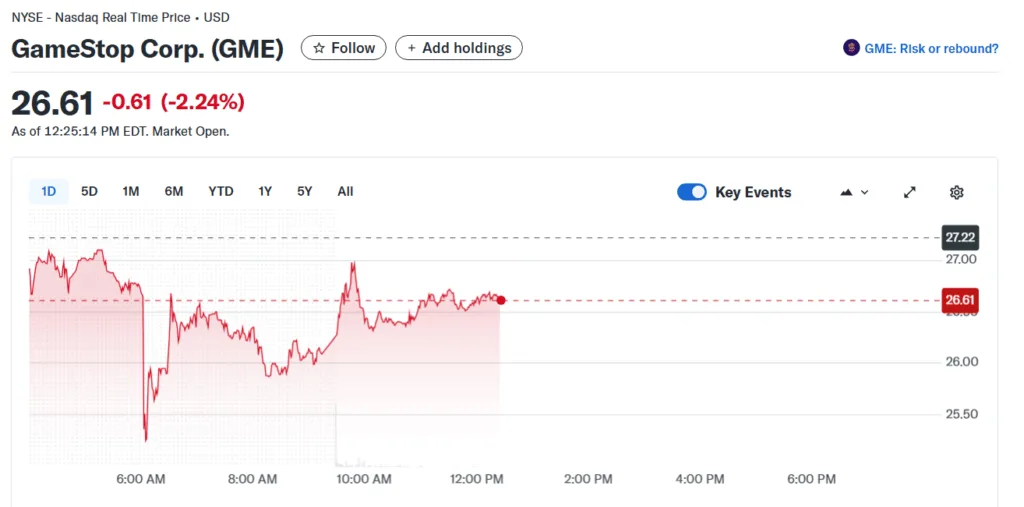Switch to the 5D range tab

(89, 191)
